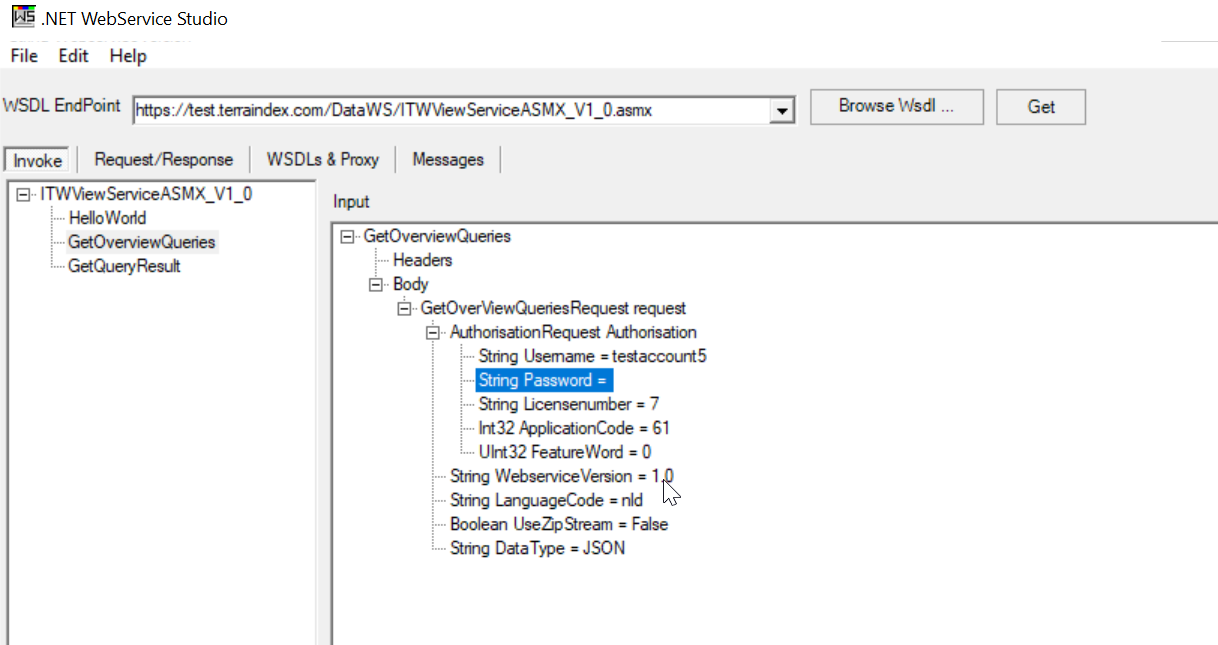1218x645 pixels.
Task: Click the Browse Wsdl button
Action: click(896, 106)
